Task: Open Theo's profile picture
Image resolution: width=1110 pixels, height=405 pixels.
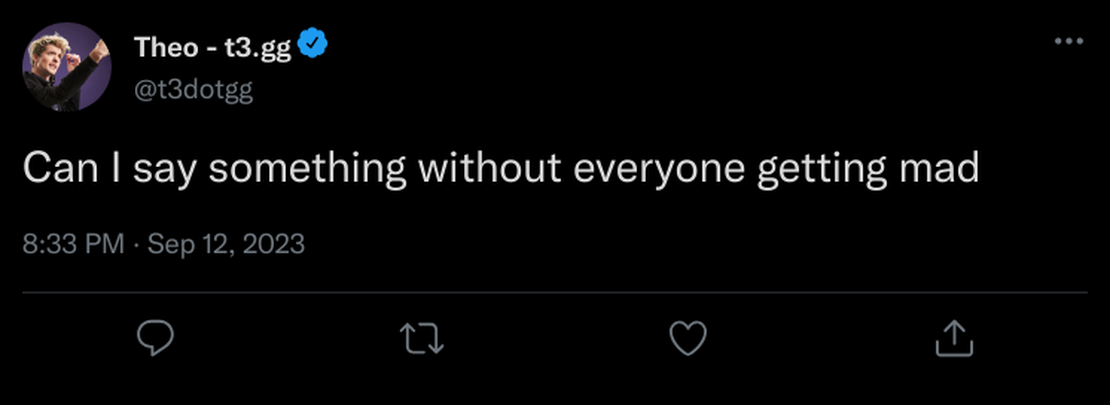Action: tap(68, 68)
